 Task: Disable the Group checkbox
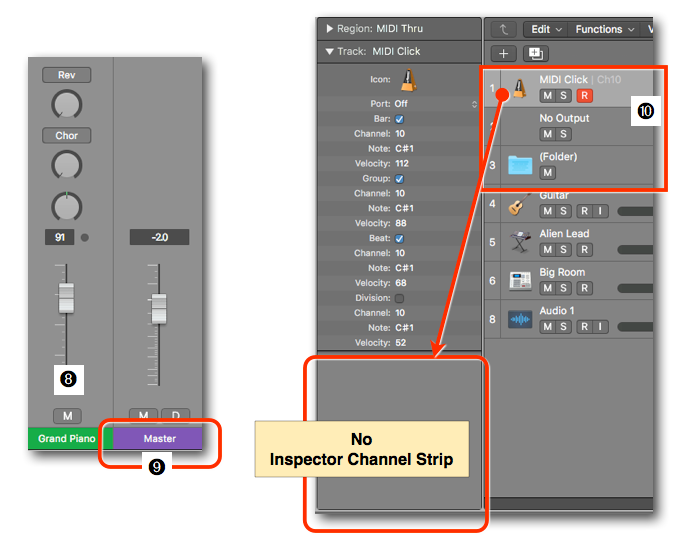tap(400, 179)
